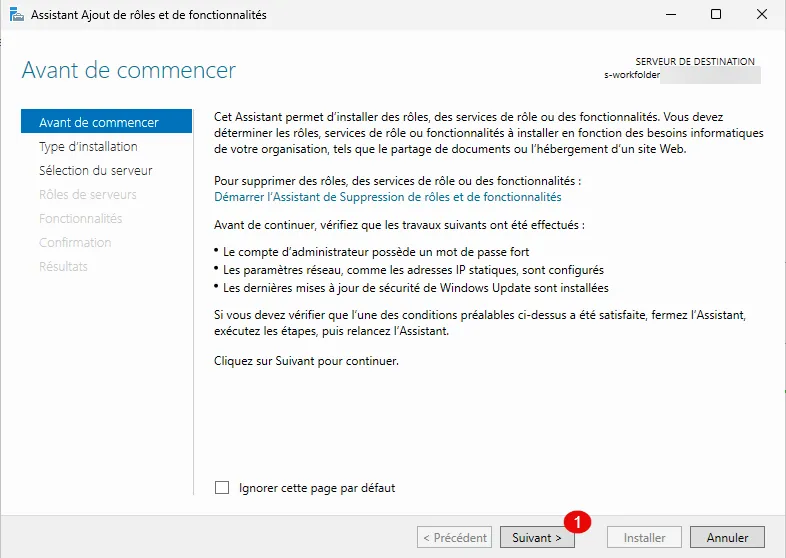This screenshot has width=786, height=558.
Task: Cancel the wizard with 'Annuler'
Action: tap(727, 537)
